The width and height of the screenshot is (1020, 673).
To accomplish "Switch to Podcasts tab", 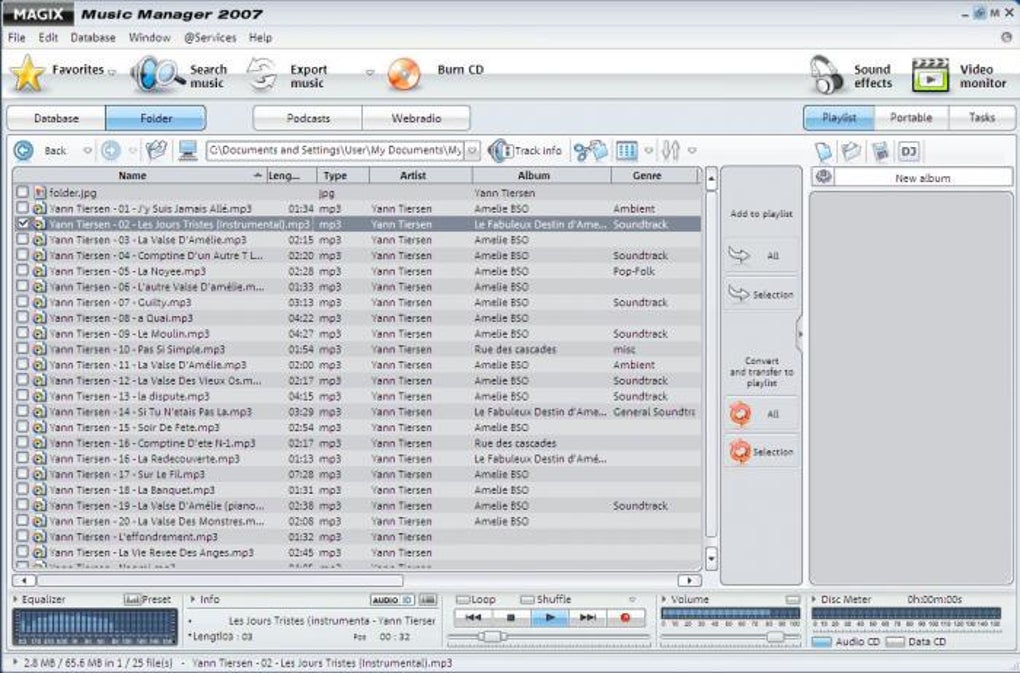I will 308,118.
